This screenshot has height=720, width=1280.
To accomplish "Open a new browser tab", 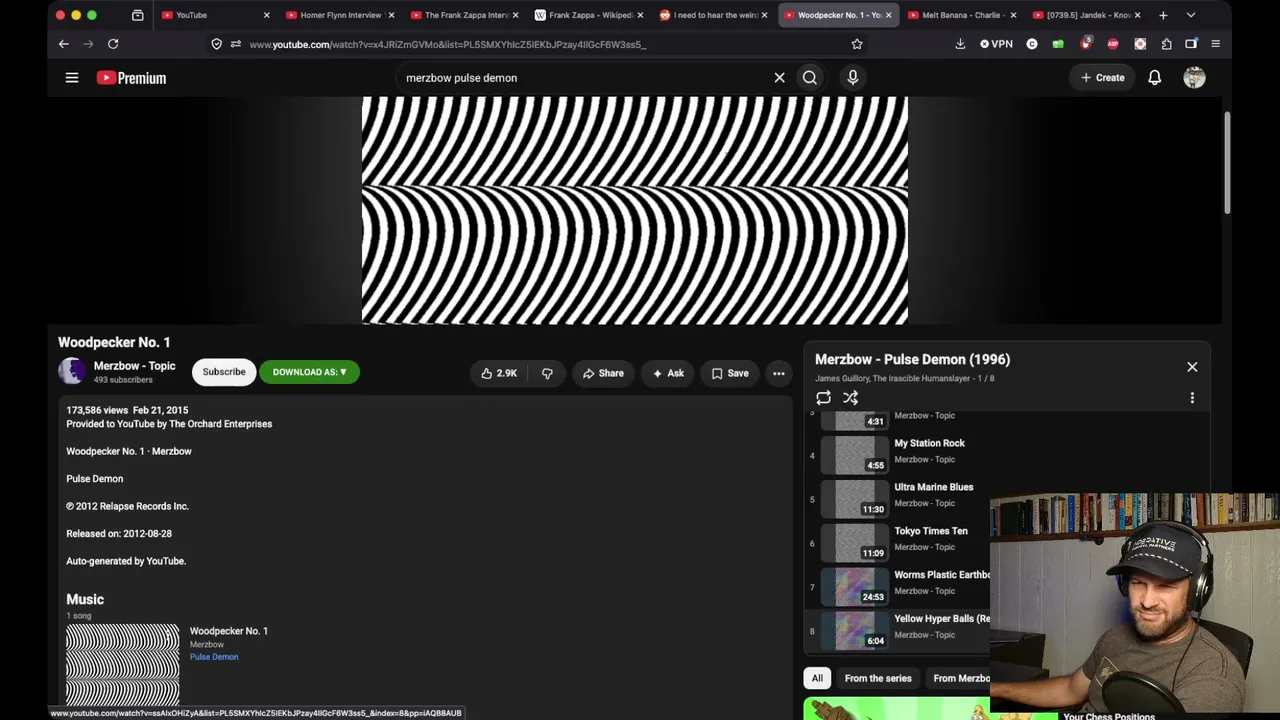I will point(1163,15).
